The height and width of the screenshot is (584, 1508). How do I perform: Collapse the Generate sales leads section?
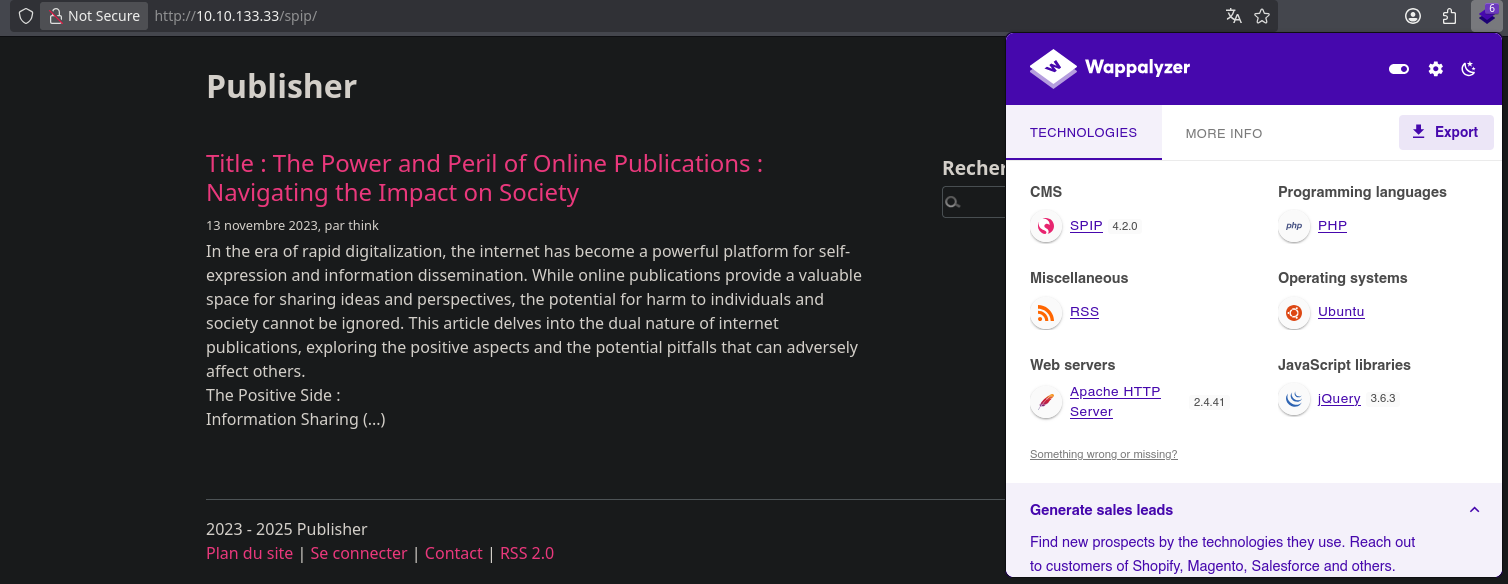coord(1474,510)
